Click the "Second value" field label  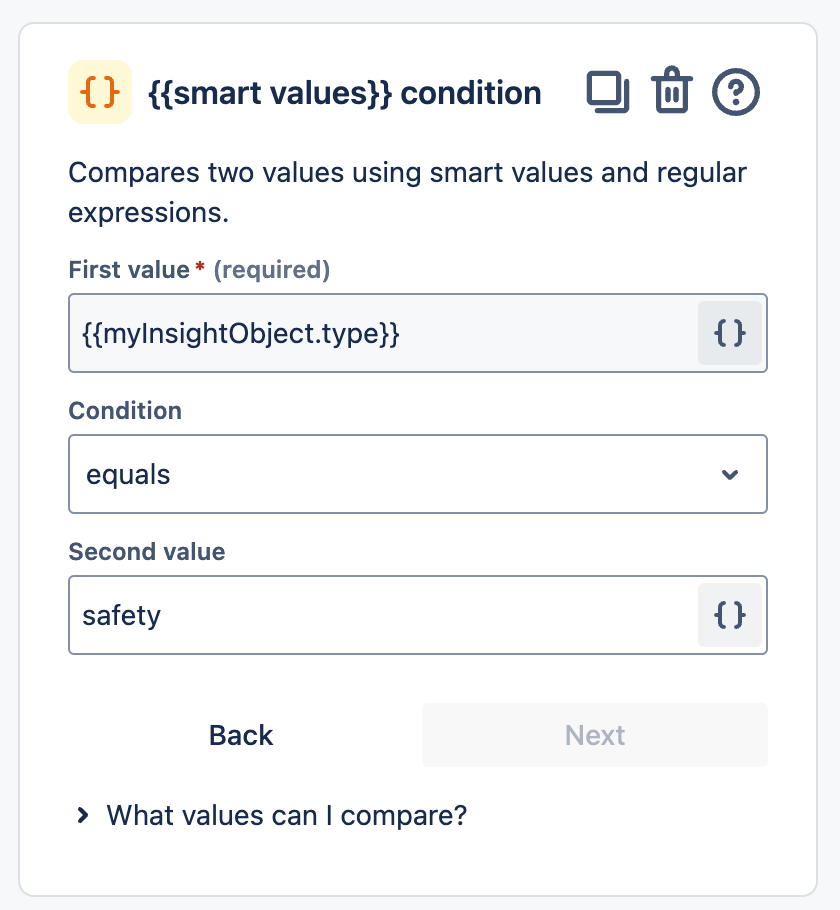pyautogui.click(x=146, y=551)
